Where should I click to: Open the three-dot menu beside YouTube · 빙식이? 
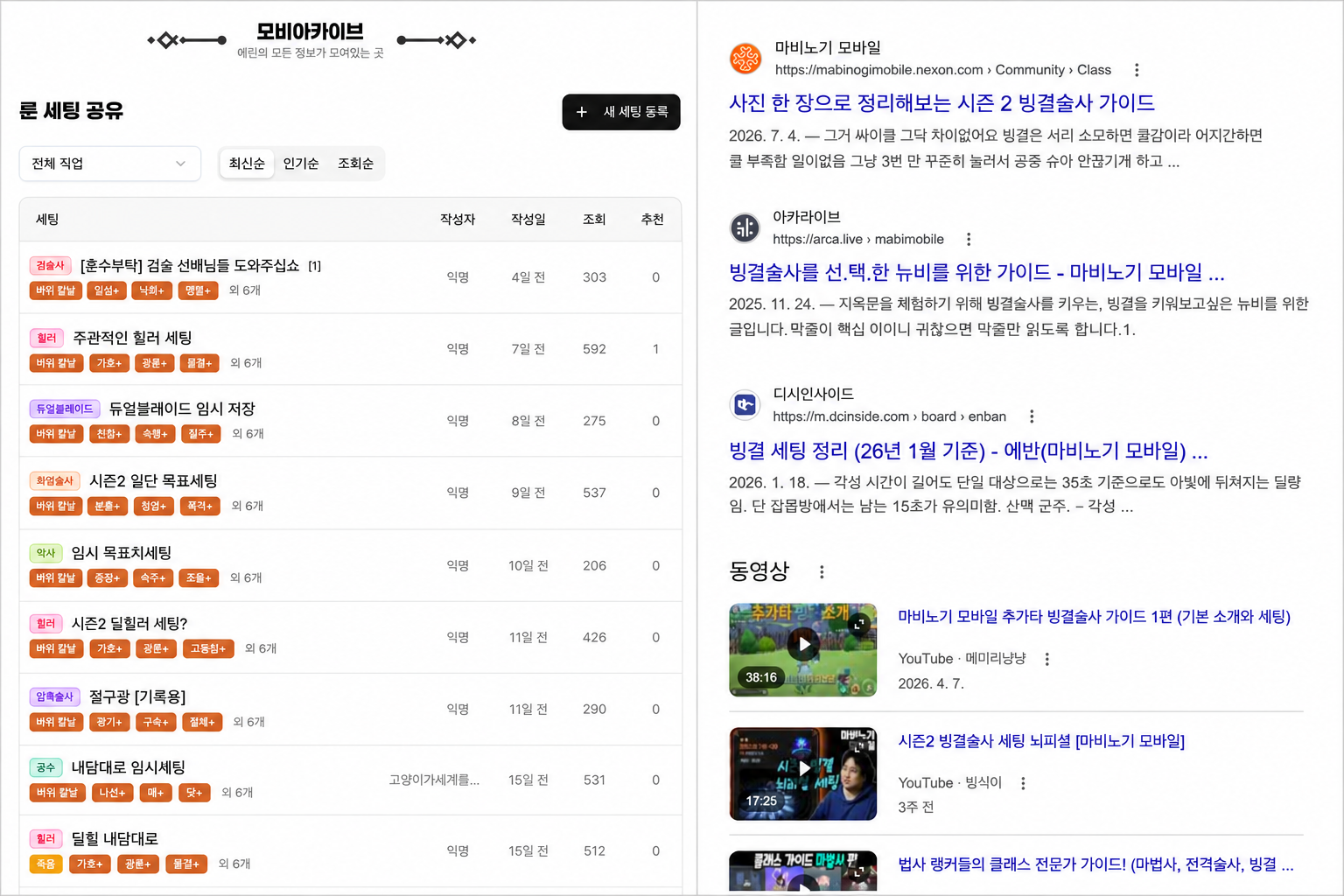1023,783
